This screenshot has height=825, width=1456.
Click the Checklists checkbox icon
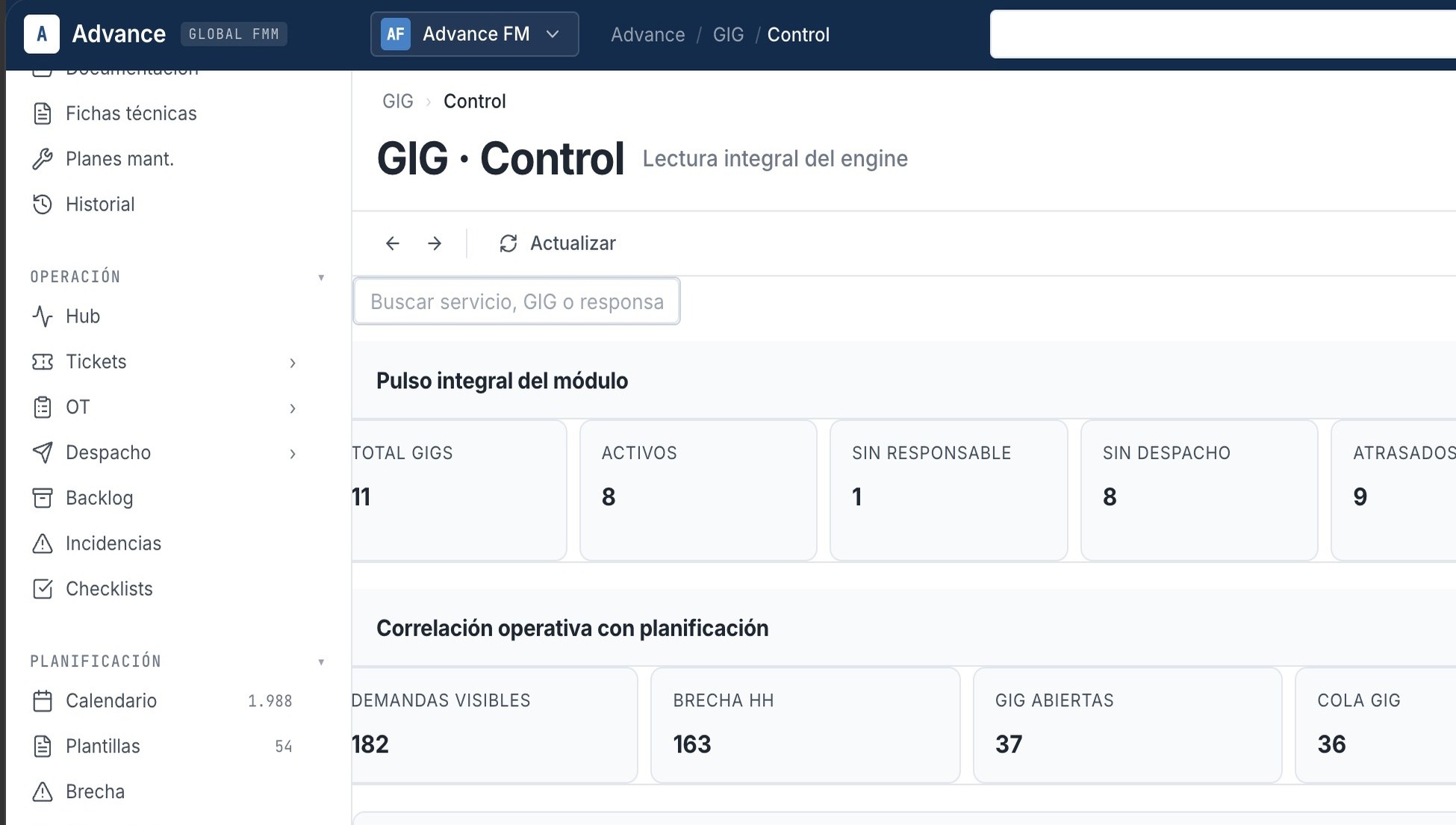click(x=43, y=589)
